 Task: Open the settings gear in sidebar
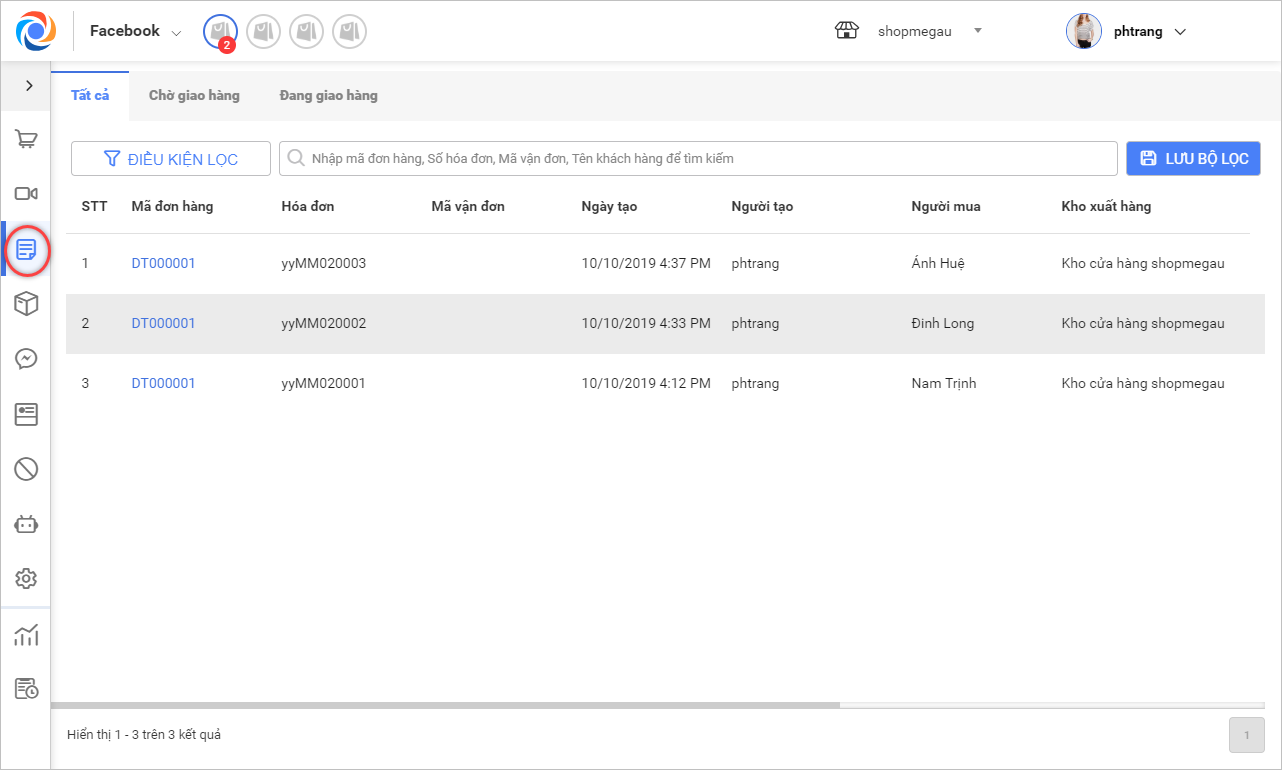pos(26,578)
